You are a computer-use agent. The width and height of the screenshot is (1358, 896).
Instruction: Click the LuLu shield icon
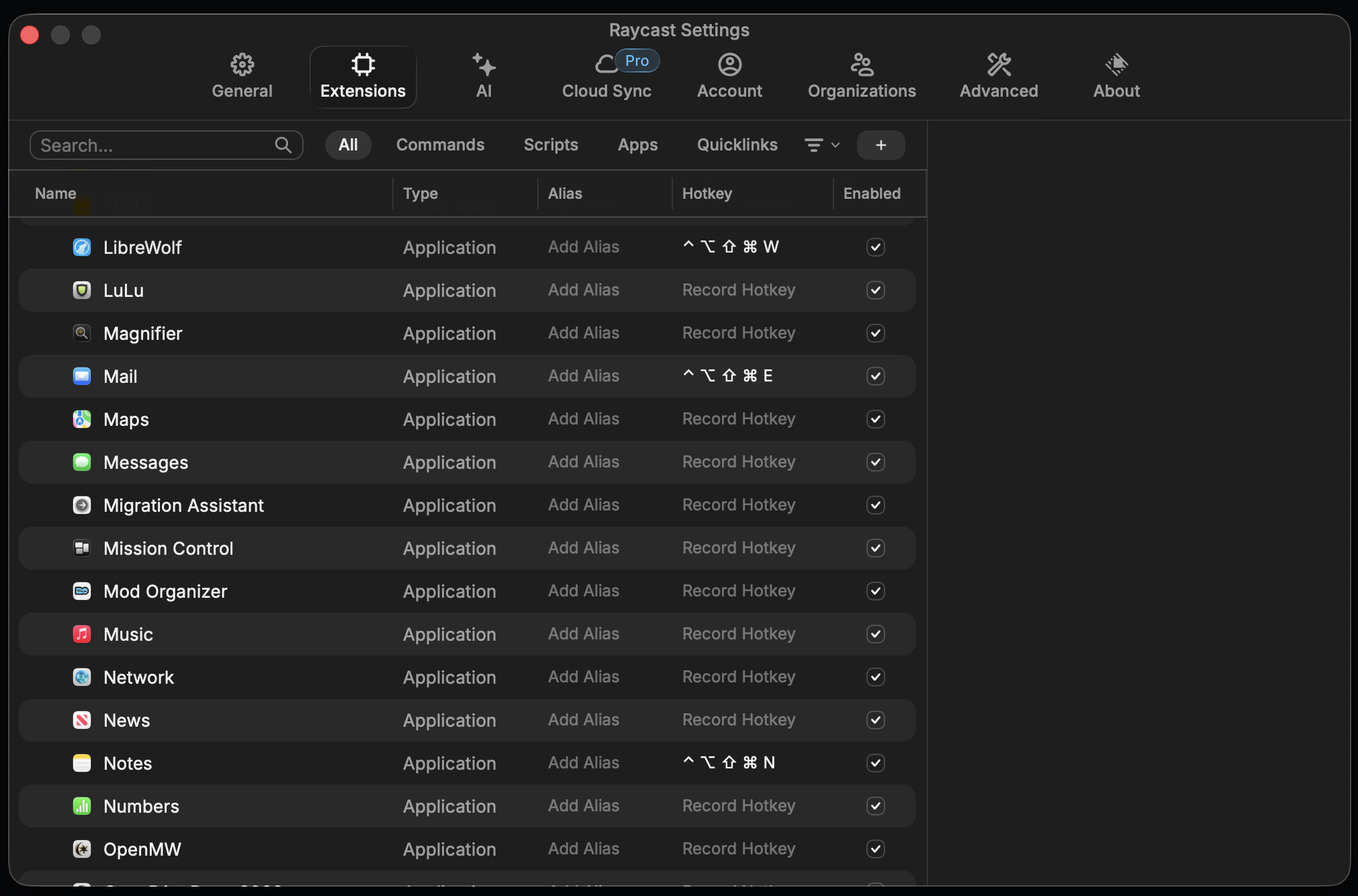pos(82,290)
